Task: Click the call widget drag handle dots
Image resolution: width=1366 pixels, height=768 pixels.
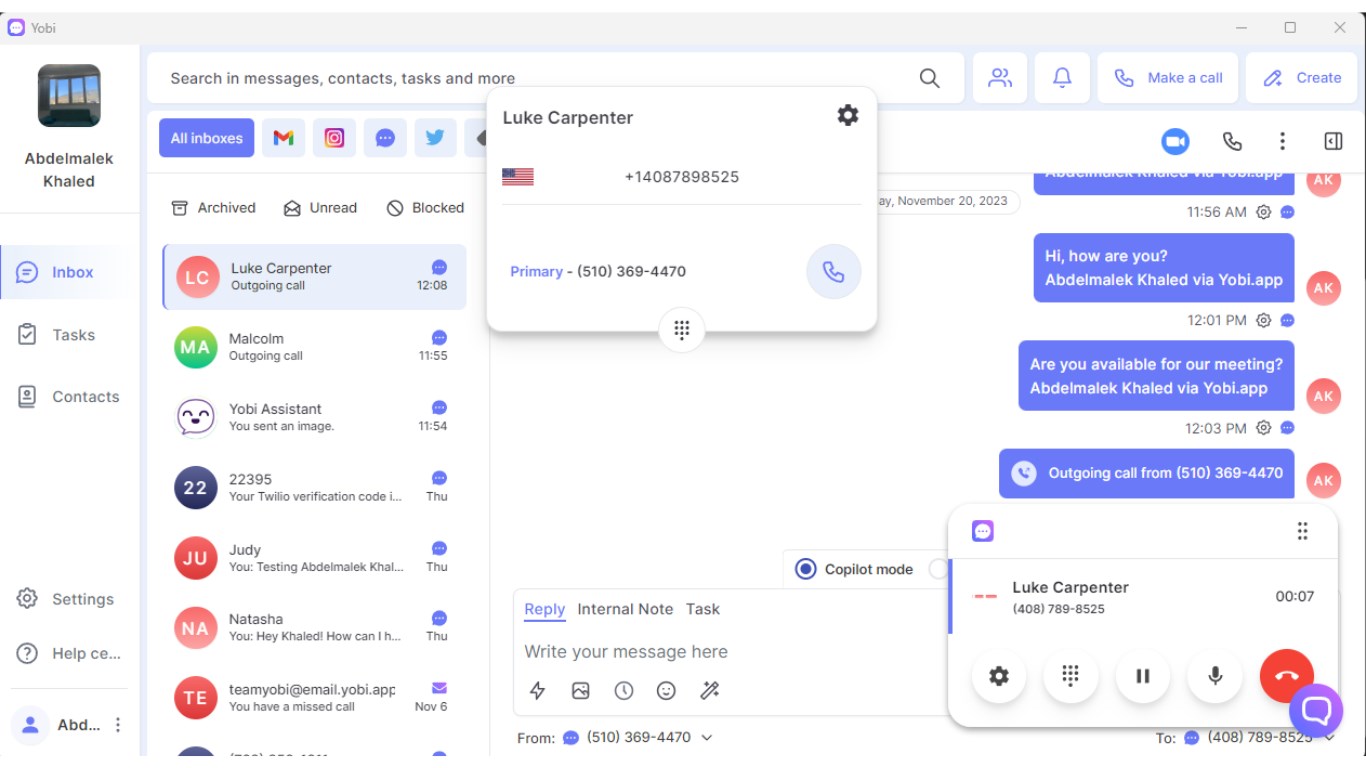Action: tap(1302, 531)
